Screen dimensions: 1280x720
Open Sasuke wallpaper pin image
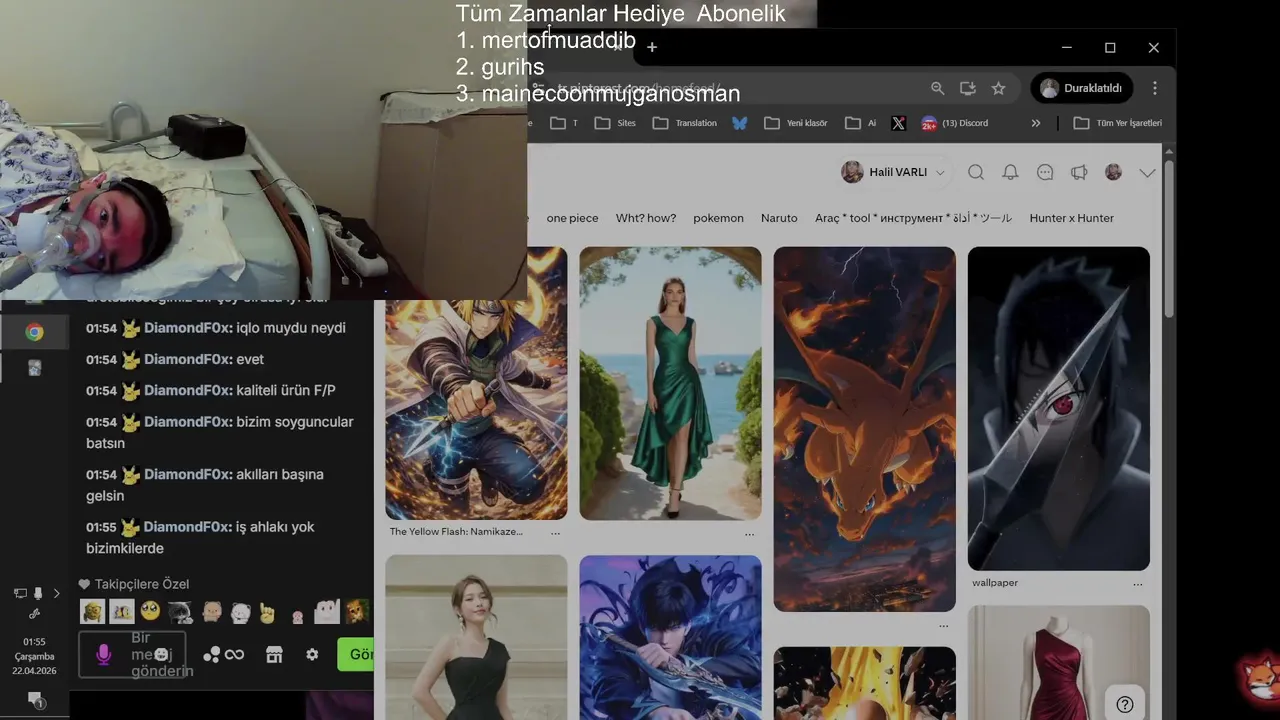(x=1058, y=409)
